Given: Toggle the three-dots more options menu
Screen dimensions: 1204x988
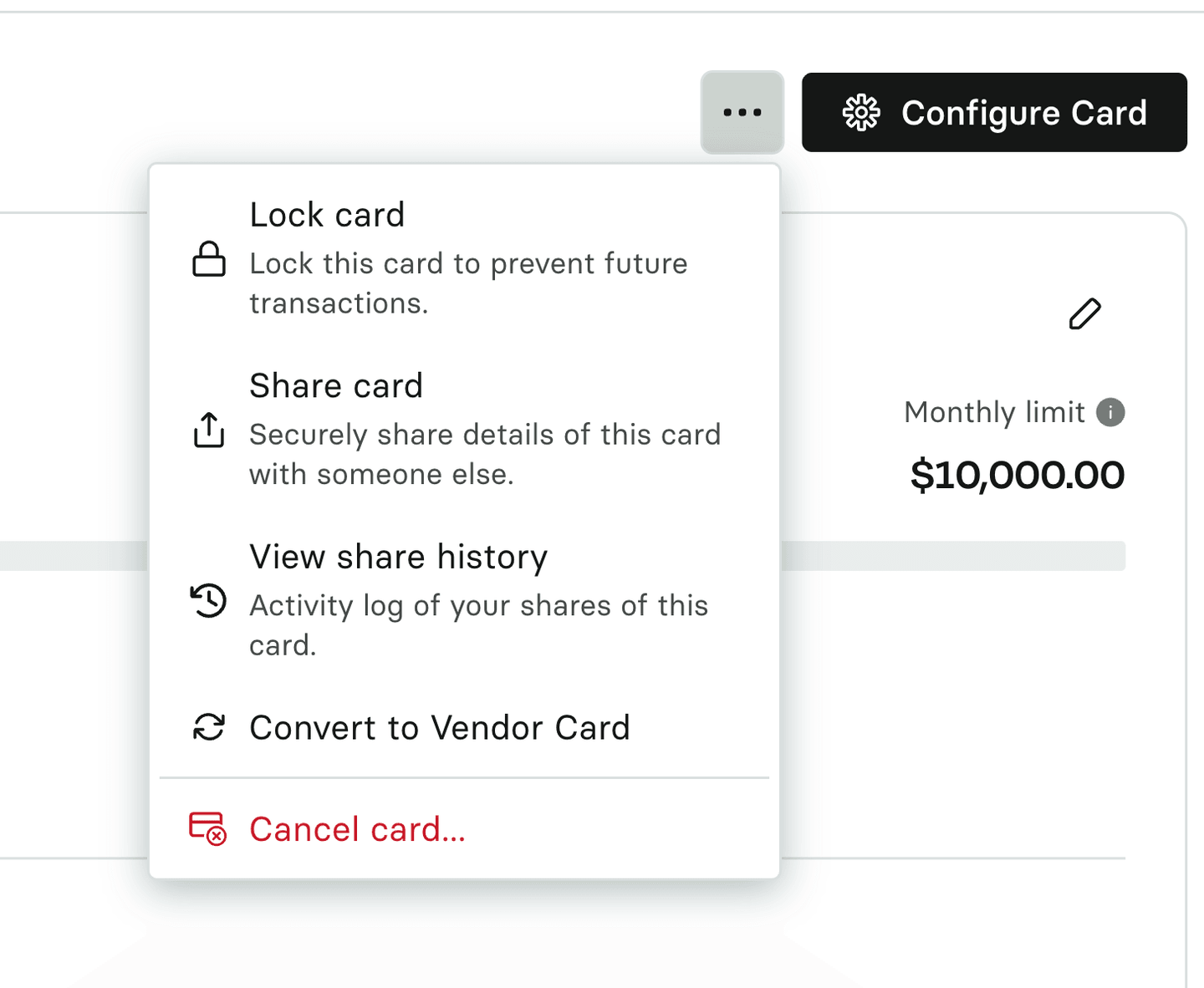Looking at the screenshot, I should point(742,112).
